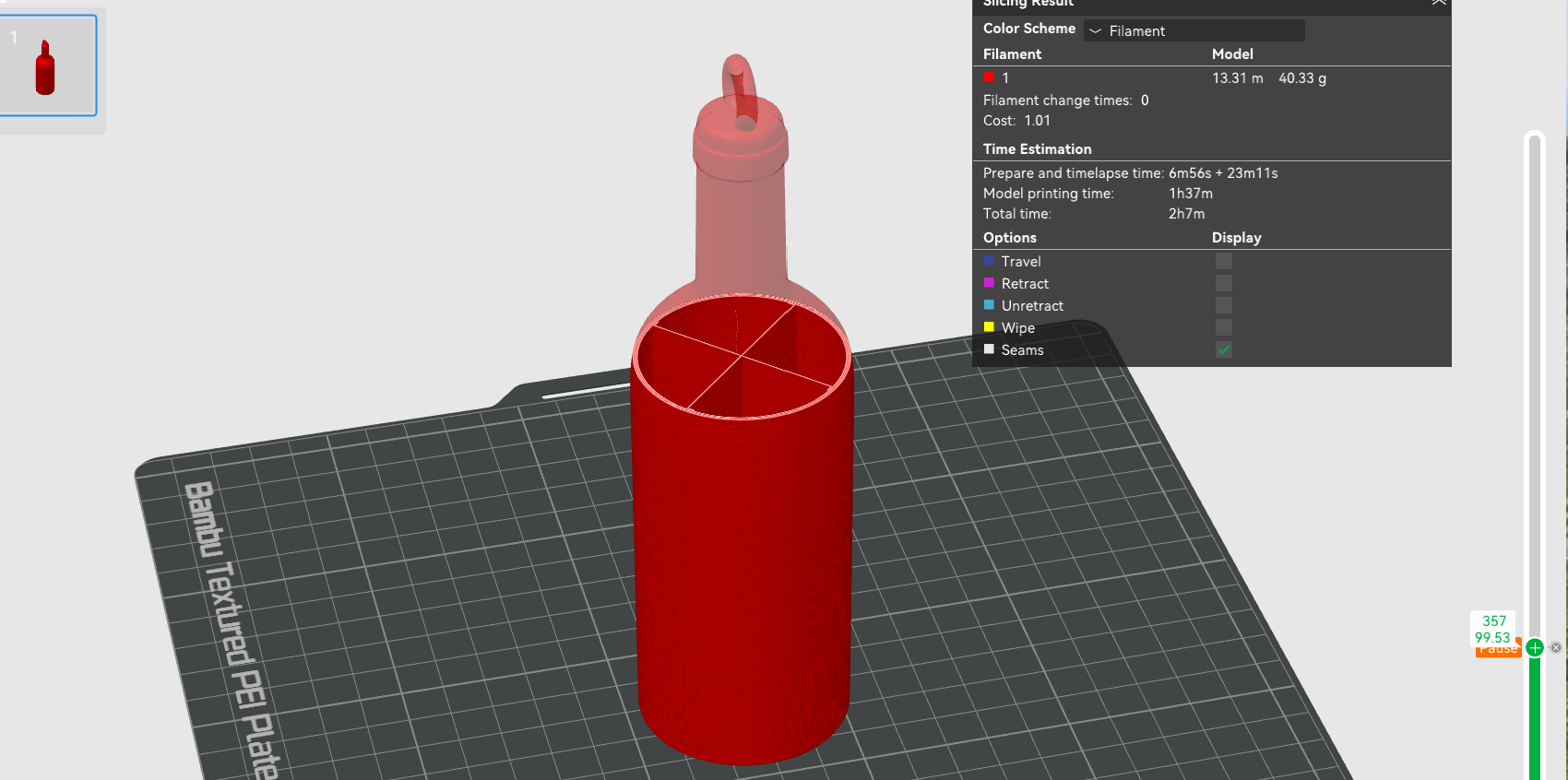Click the orange Pause tag
1568x780 pixels.
tap(1498, 650)
